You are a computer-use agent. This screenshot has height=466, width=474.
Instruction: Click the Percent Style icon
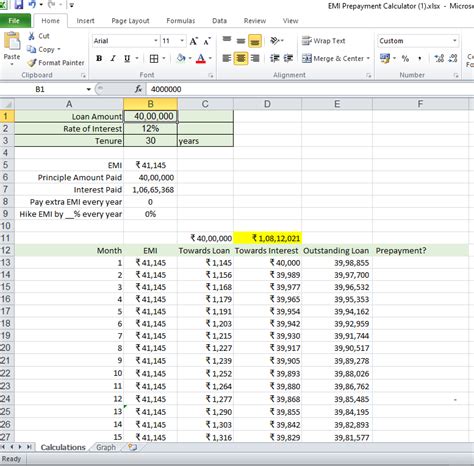pos(405,59)
